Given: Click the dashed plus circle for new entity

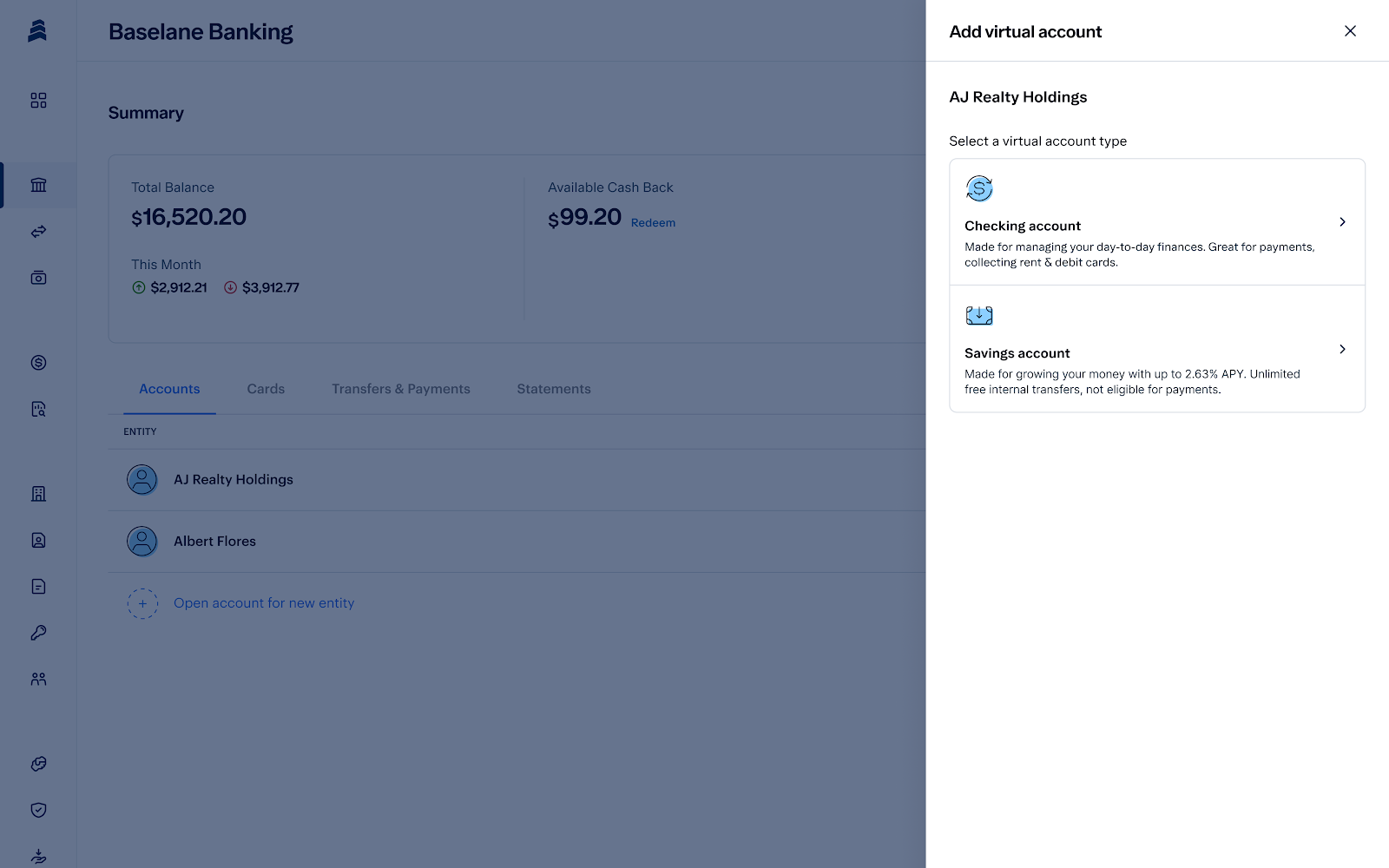Looking at the screenshot, I should (x=142, y=603).
